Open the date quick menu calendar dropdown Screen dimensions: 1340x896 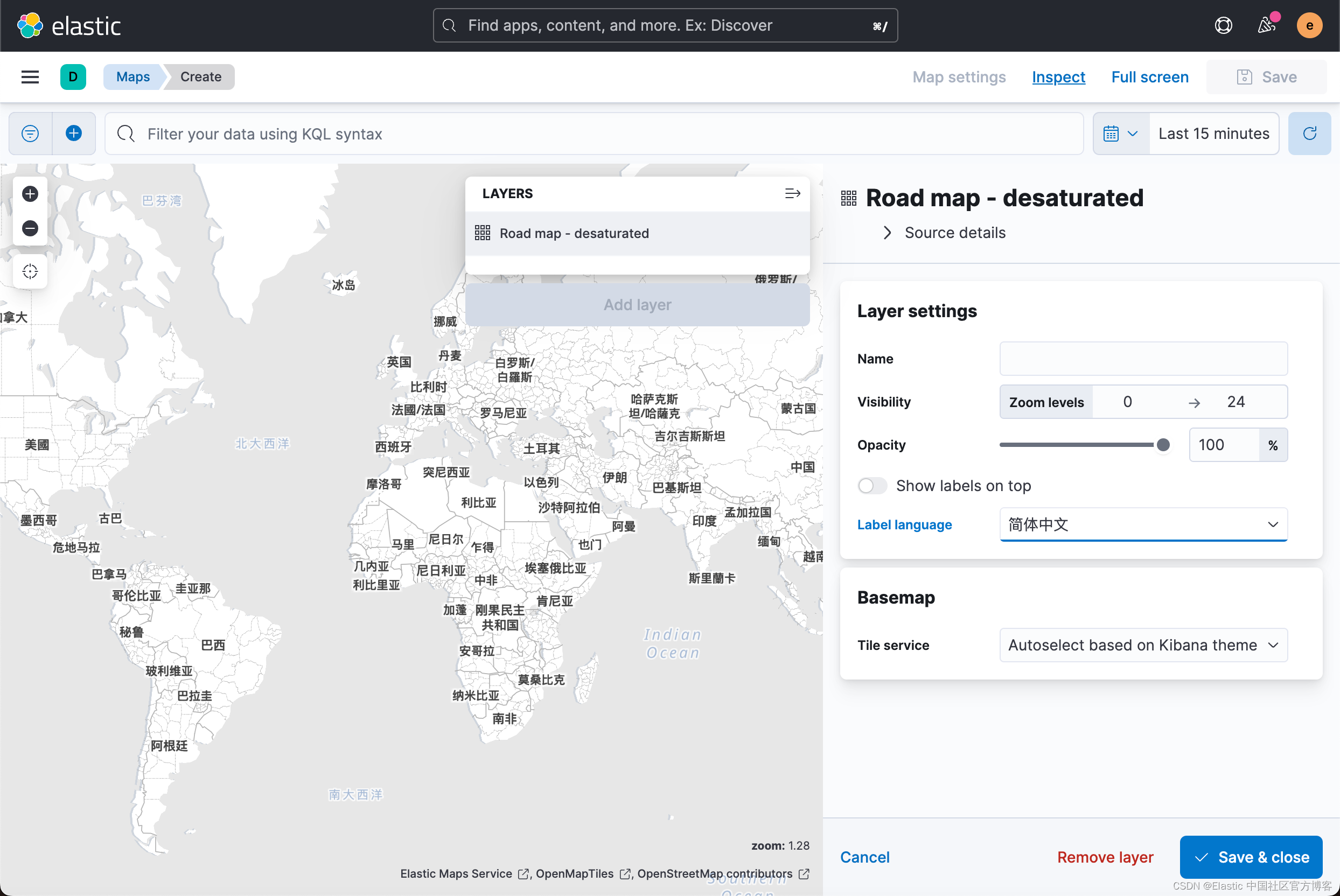[x=1120, y=134]
